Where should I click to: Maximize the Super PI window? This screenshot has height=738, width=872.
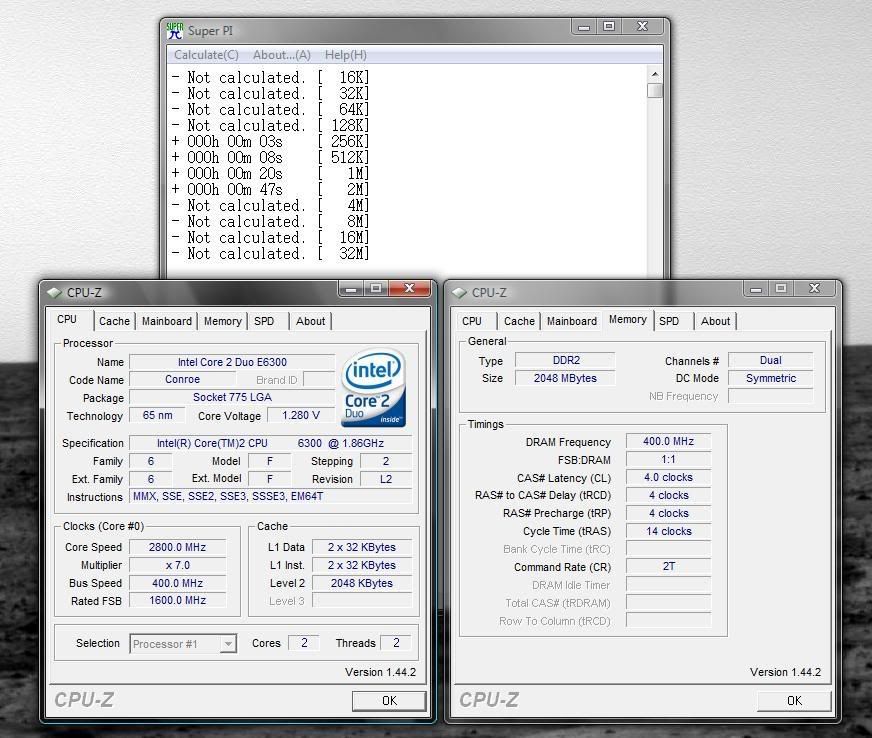point(609,27)
